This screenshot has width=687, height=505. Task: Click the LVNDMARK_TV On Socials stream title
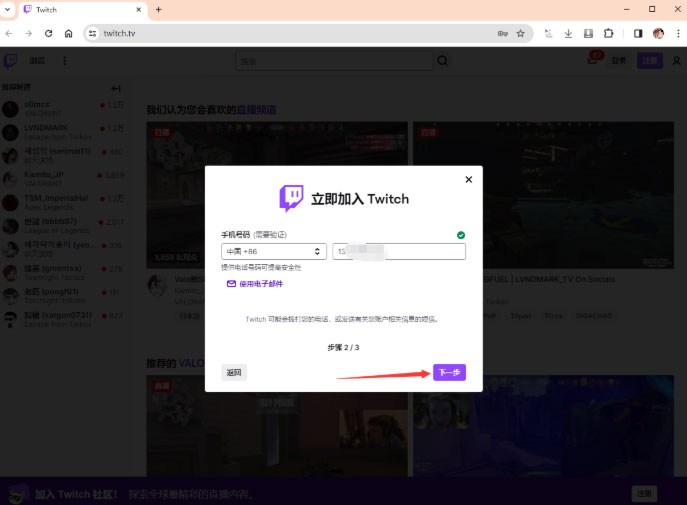pos(549,279)
